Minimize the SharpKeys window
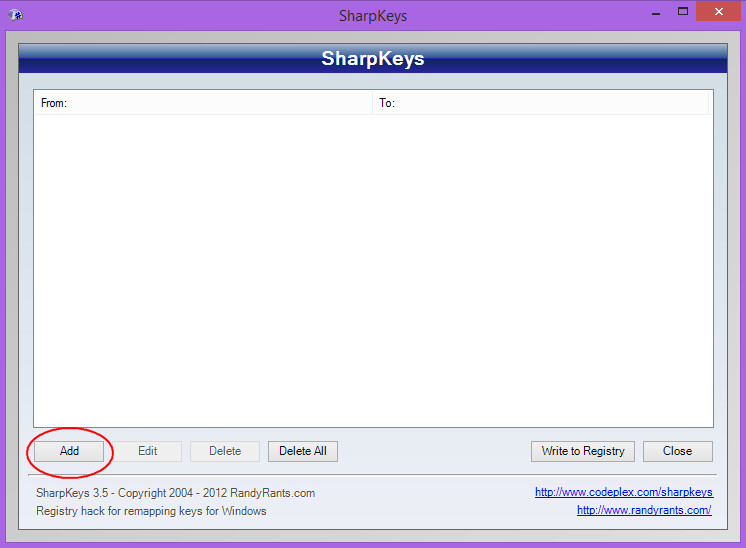The image size is (746, 548). tap(656, 13)
